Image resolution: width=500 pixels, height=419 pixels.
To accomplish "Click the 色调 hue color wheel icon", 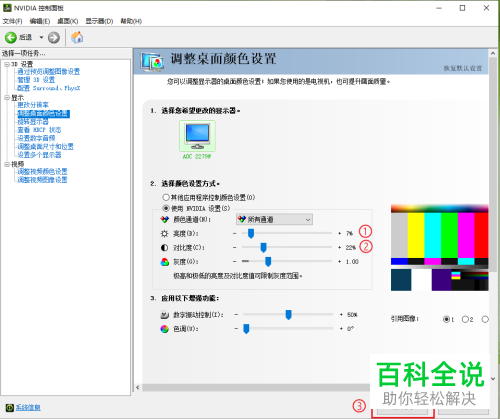I will click(x=164, y=329).
